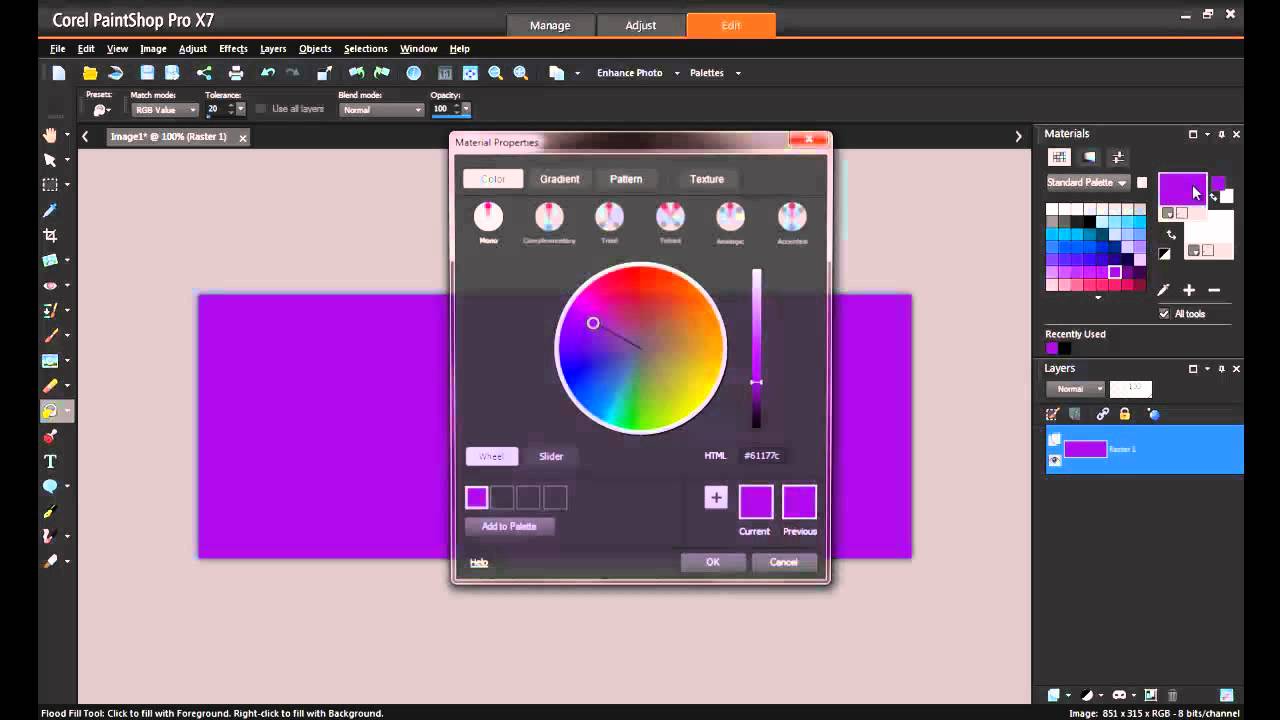
Task: Open the Gradient tab in Material Properties
Action: point(559,179)
